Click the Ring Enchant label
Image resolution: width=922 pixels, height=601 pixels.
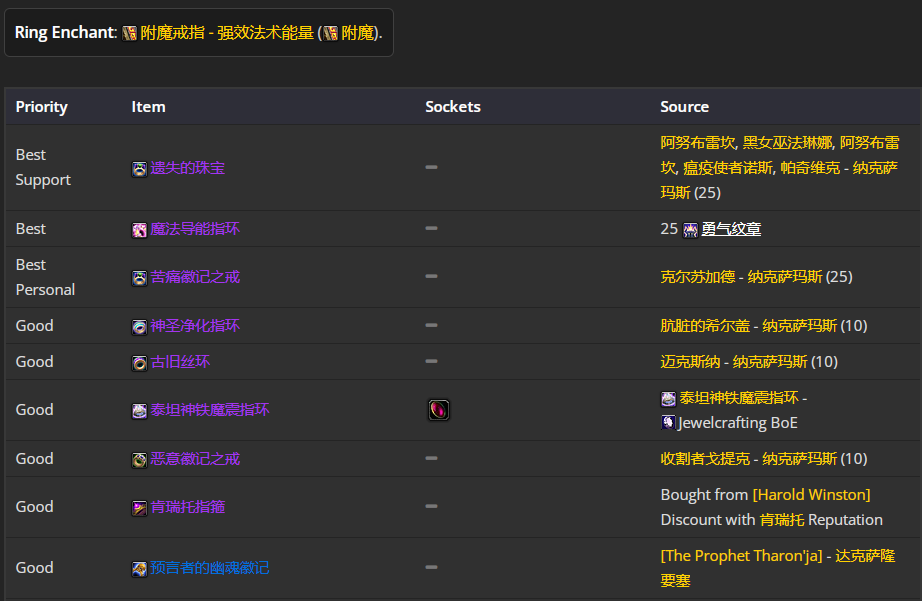pos(66,33)
